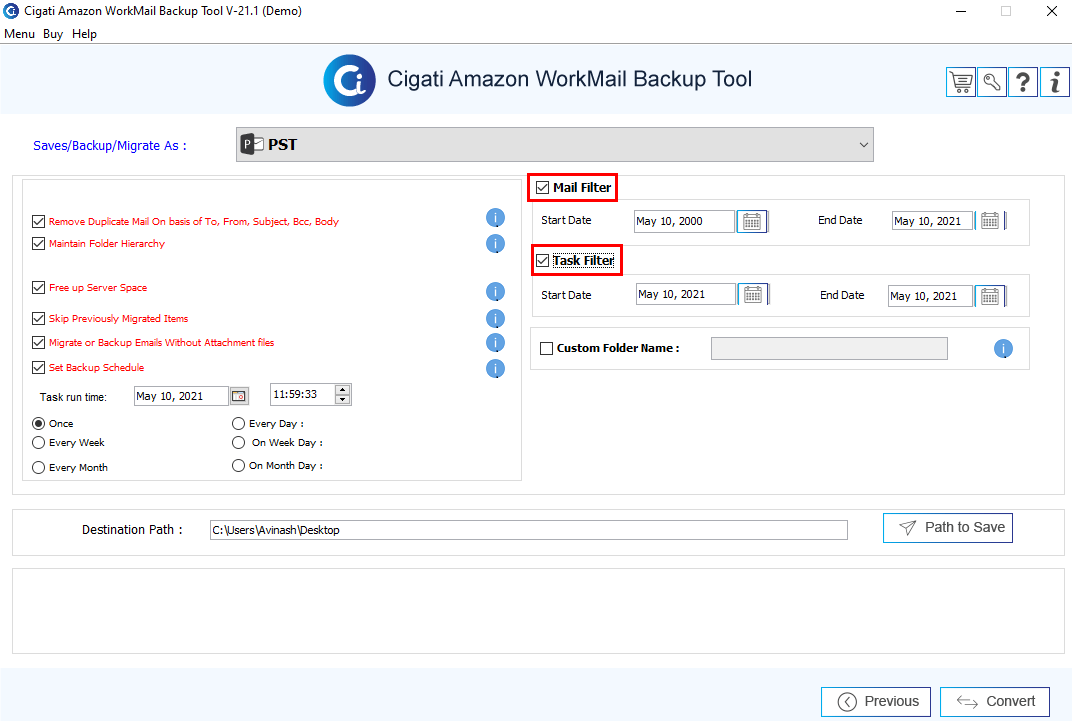
Task: Click the Task run time label
Action: (73, 397)
